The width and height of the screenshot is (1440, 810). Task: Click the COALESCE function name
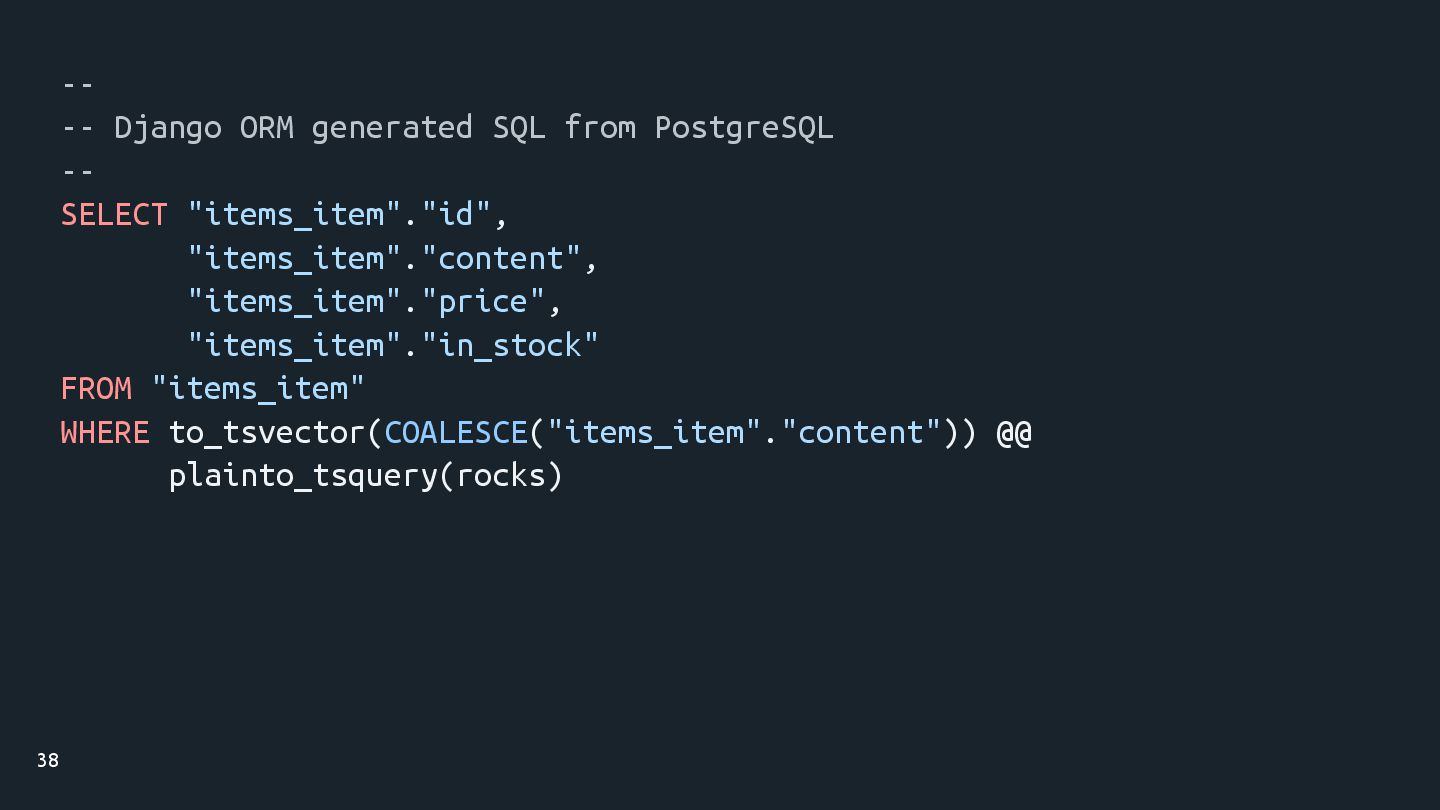pos(455,432)
